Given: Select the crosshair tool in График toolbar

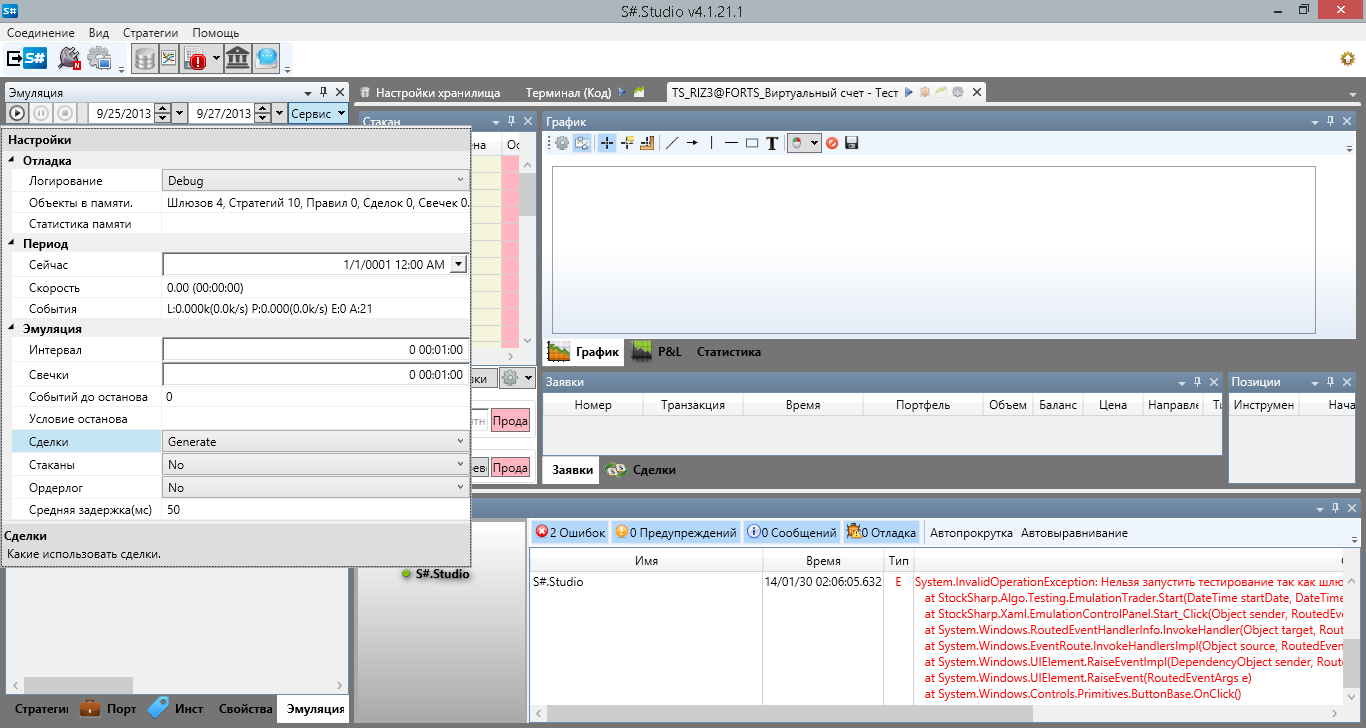Looking at the screenshot, I should click(x=606, y=143).
